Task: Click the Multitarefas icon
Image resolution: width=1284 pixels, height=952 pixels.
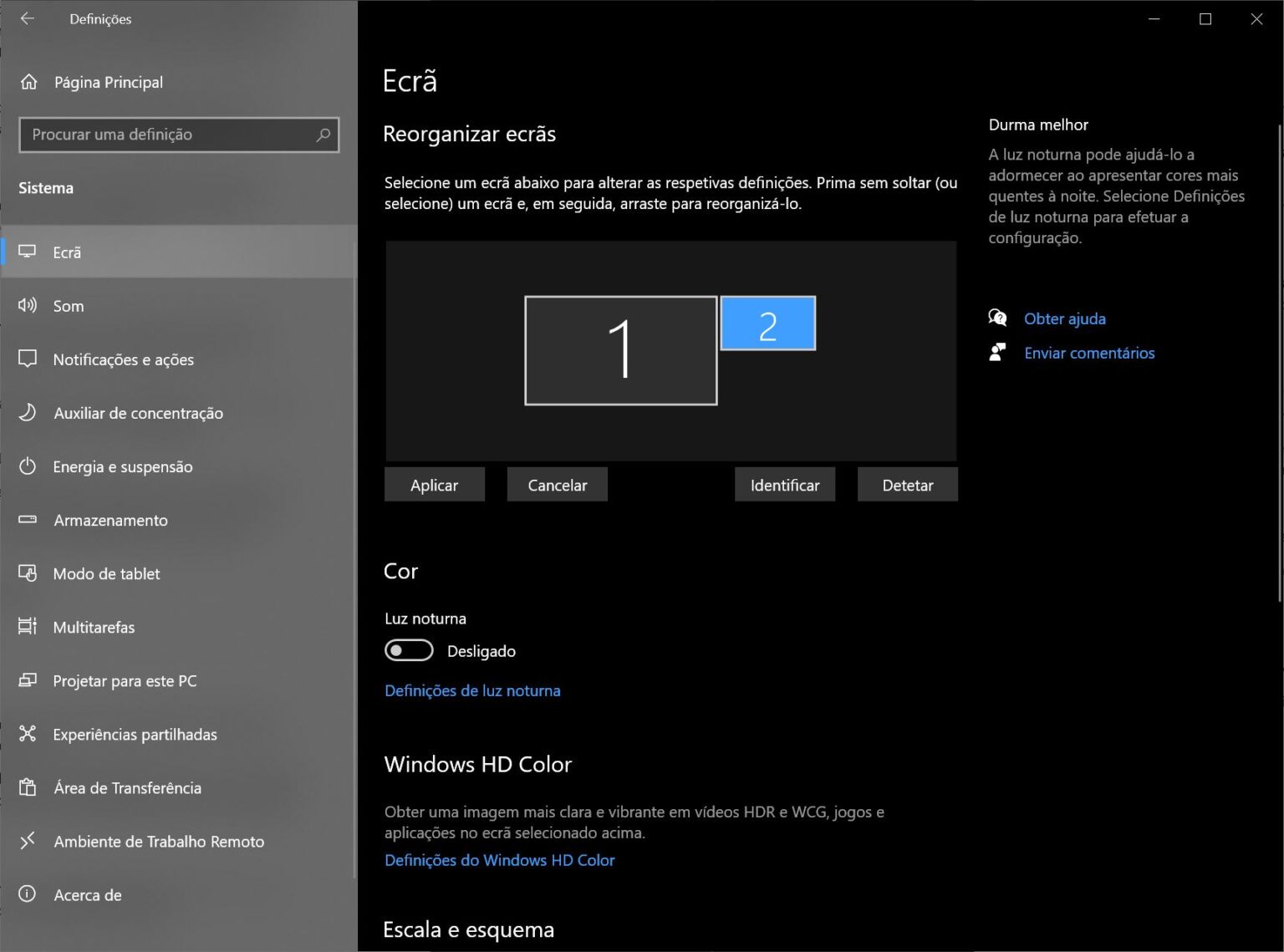Action: (28, 626)
